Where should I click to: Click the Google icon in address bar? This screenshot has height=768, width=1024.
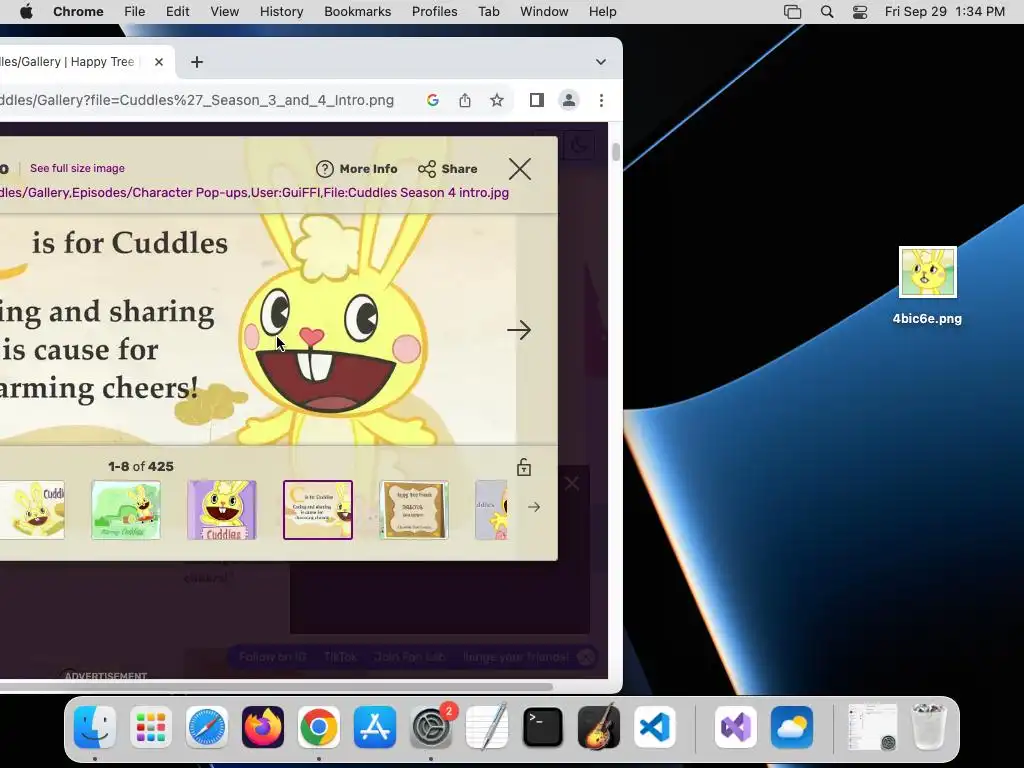pyautogui.click(x=432, y=100)
